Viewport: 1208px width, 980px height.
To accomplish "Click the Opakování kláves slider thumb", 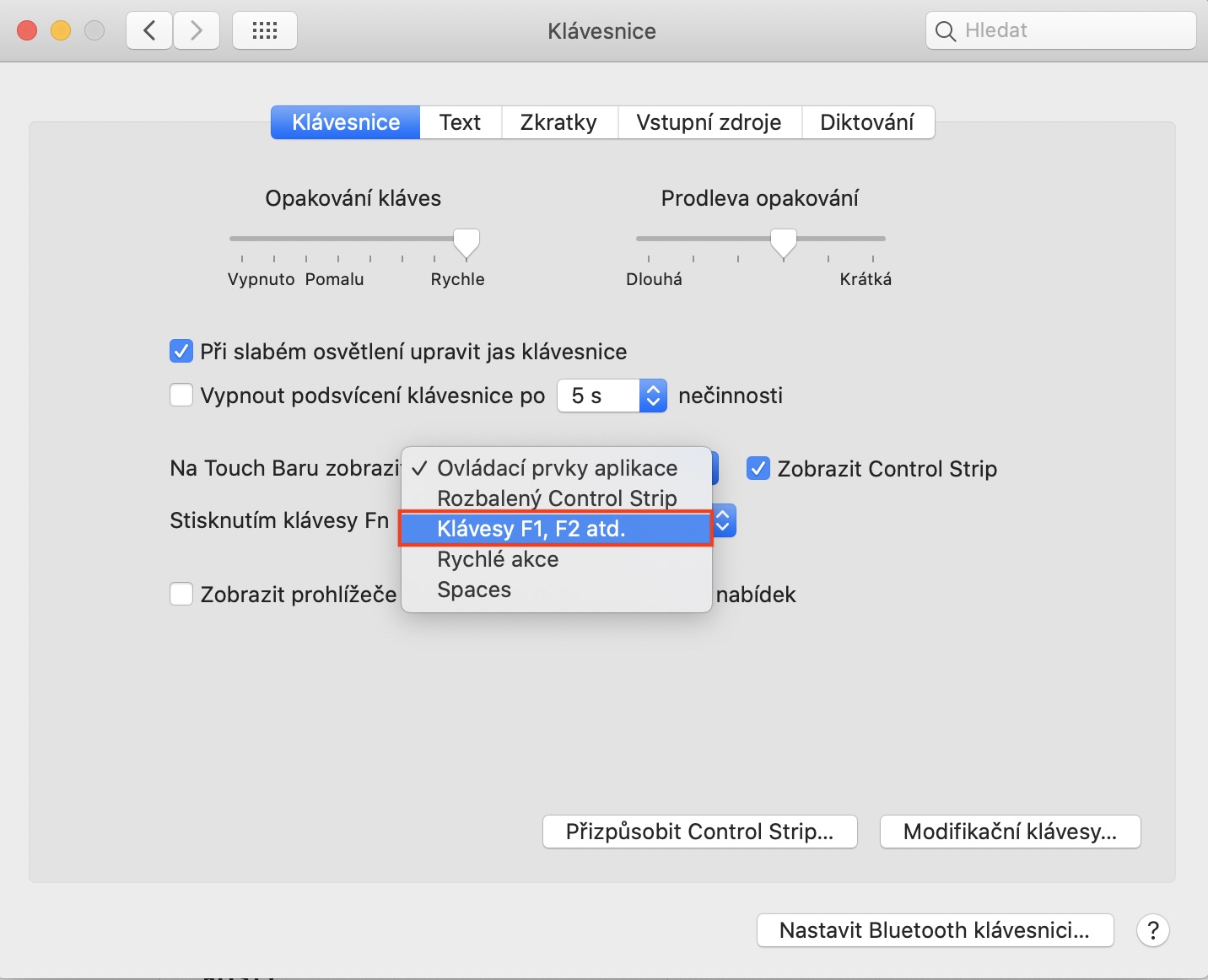I will pos(466,243).
